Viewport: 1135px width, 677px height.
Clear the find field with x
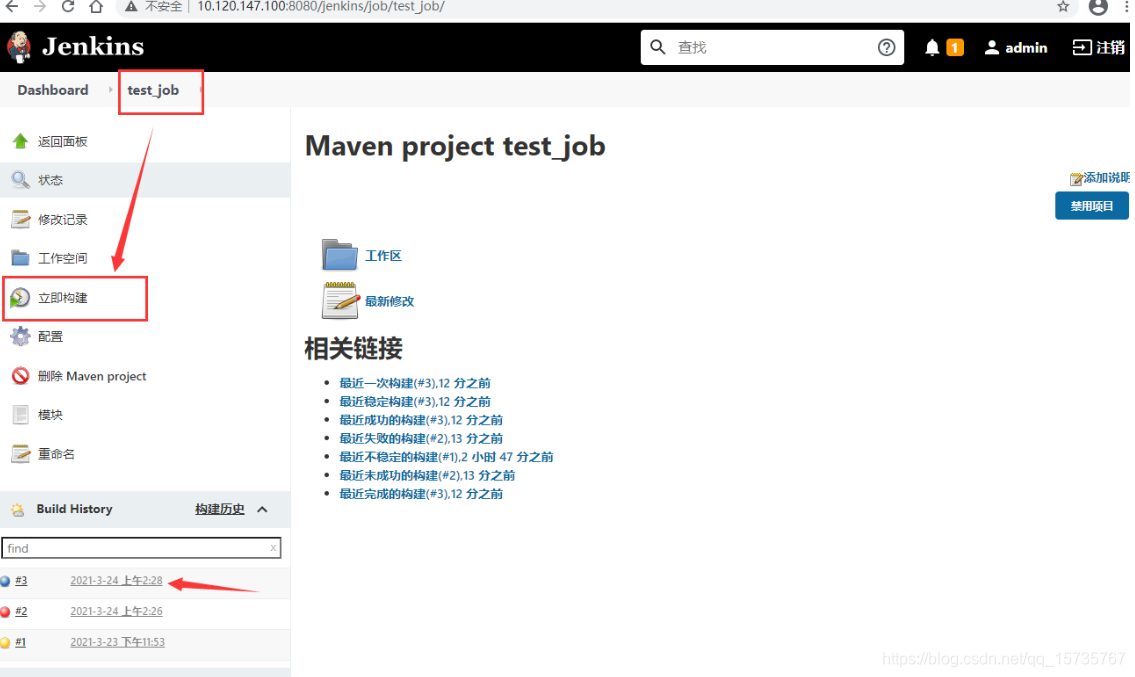pyautogui.click(x=273, y=548)
